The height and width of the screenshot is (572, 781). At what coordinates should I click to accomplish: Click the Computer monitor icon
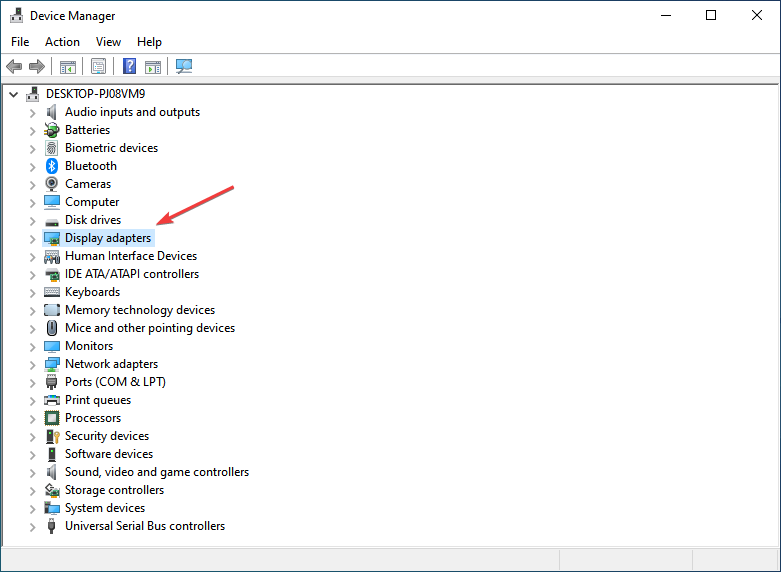52,202
